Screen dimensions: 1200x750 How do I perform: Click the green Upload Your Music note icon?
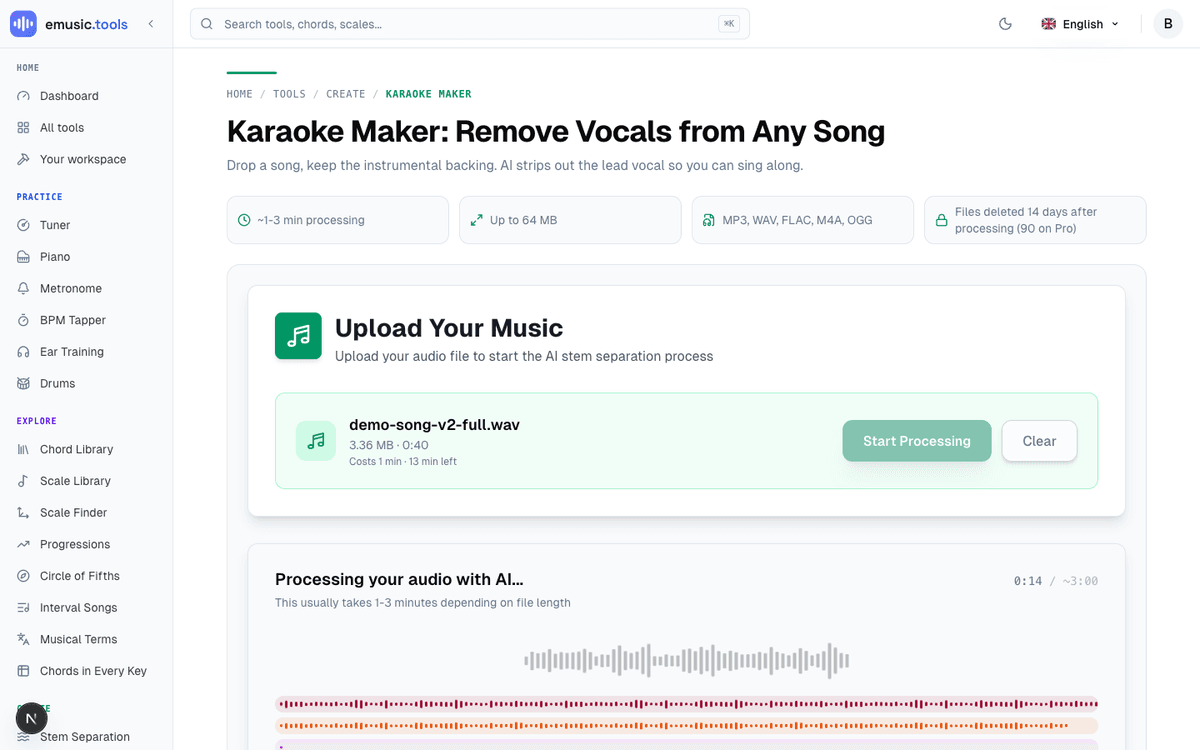pyautogui.click(x=298, y=336)
